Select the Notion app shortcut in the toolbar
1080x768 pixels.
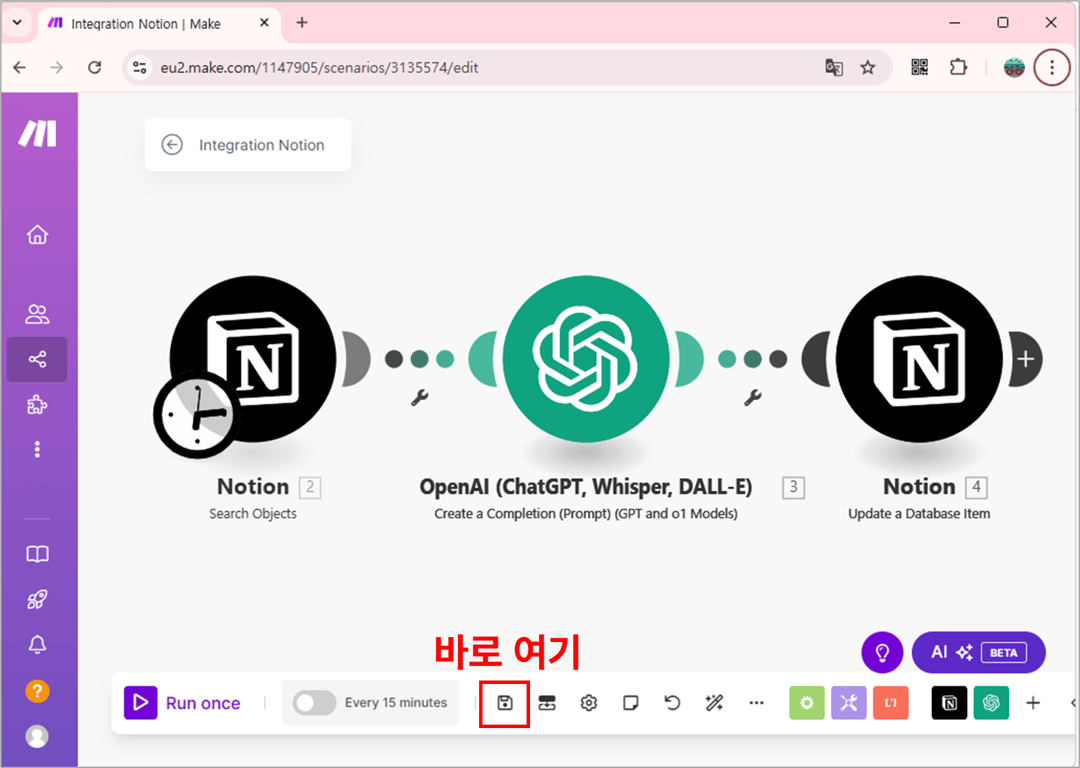948,703
